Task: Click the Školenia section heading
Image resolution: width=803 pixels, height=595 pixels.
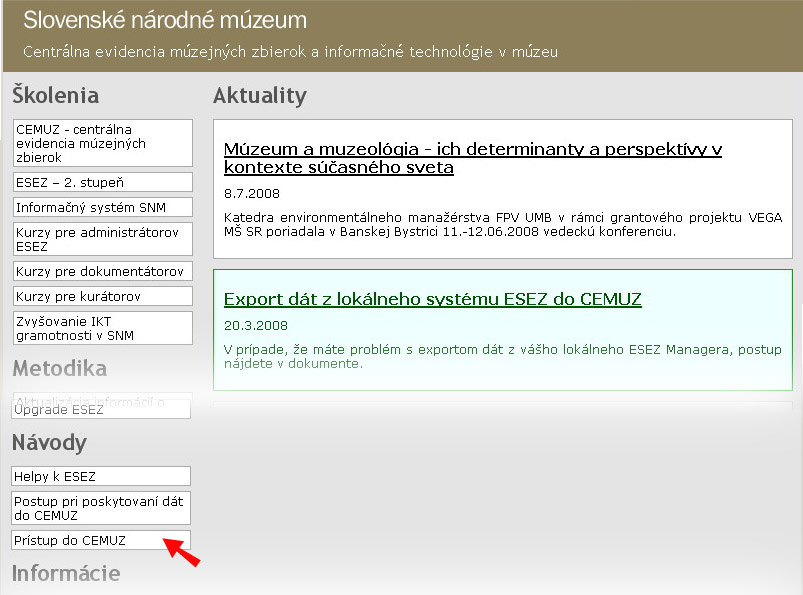Action: pos(56,95)
